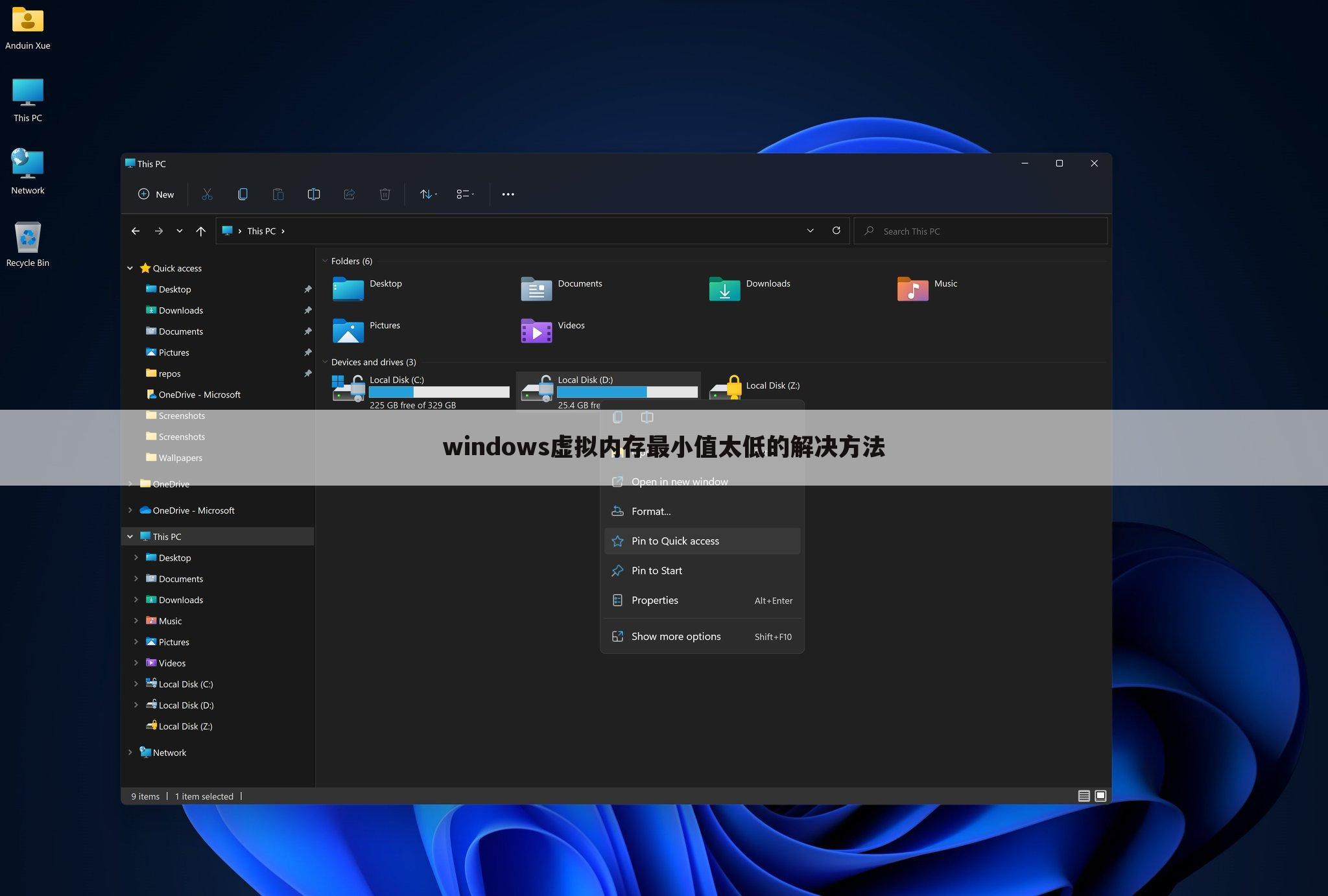This screenshot has height=896, width=1328.
Task: Open the Desktop folder in main pane
Action: 368,289
